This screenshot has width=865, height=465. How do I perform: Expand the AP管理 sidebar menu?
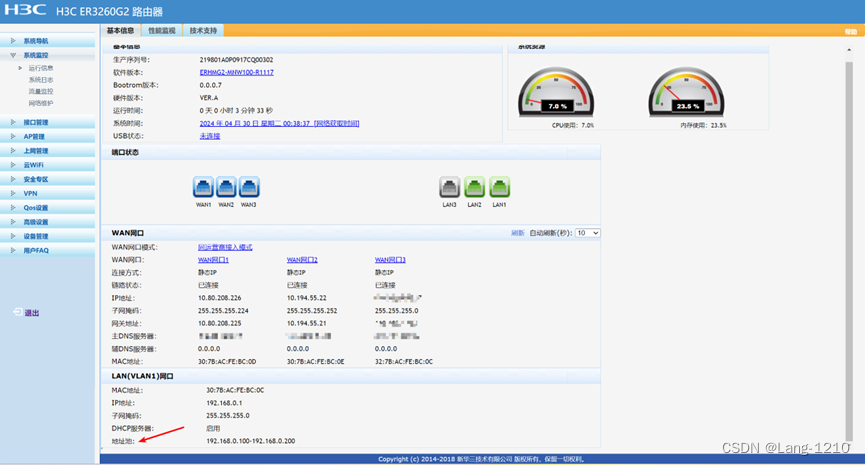pyautogui.click(x=47, y=137)
